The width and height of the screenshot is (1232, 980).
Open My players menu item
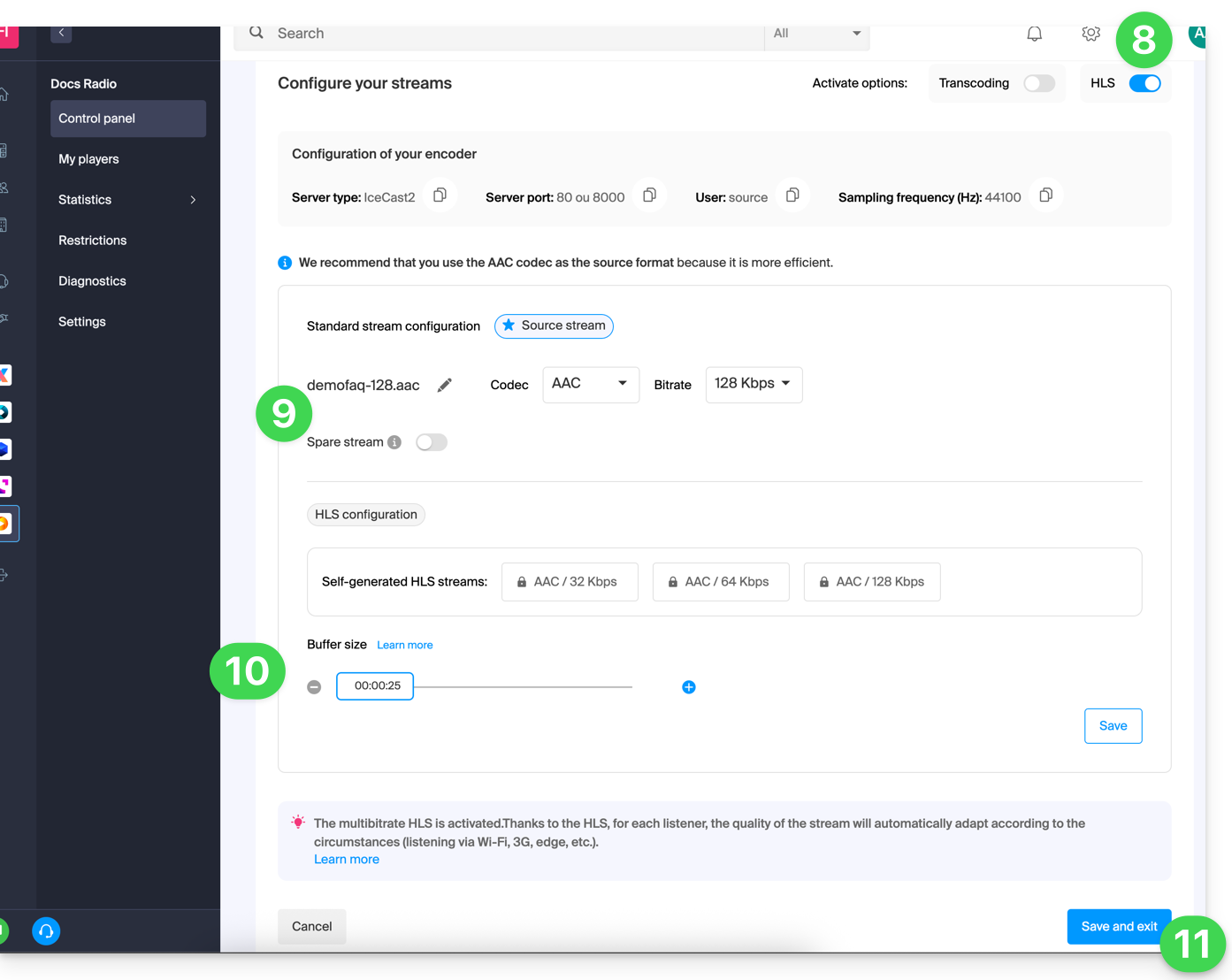pos(88,159)
